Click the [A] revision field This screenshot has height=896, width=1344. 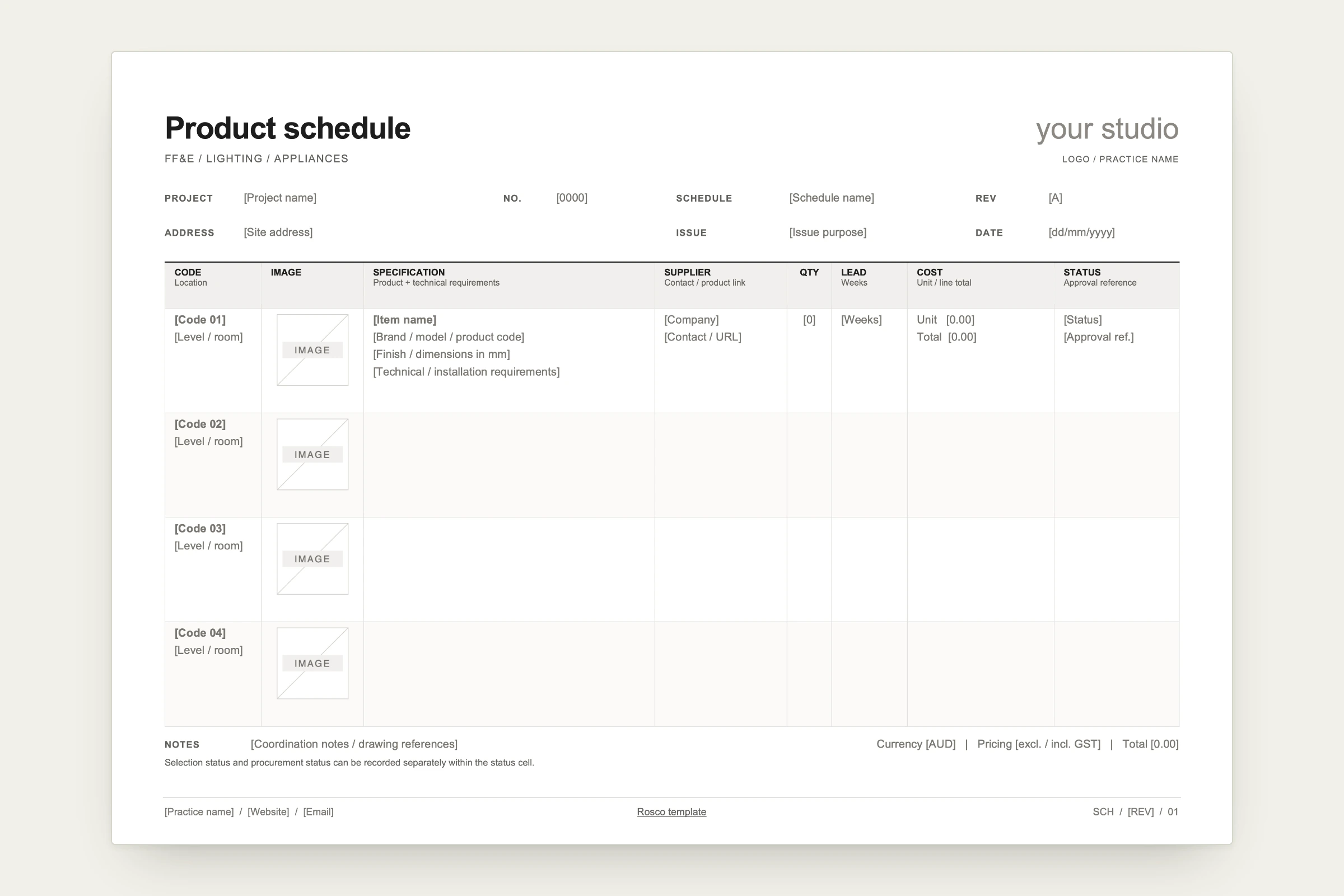pos(1055,198)
